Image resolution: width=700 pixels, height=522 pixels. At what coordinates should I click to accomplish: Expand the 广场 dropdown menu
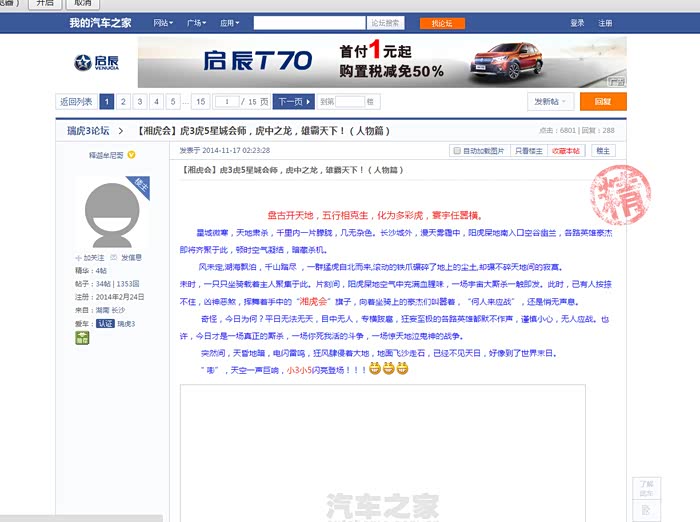[196, 23]
